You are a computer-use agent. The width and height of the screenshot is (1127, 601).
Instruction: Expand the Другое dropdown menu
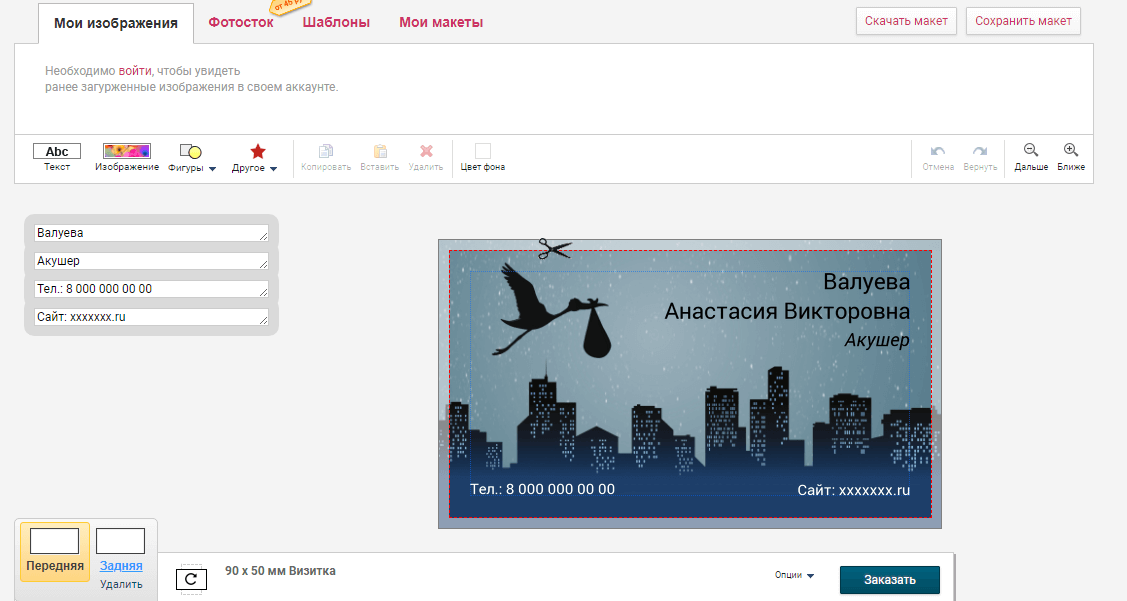coord(257,157)
